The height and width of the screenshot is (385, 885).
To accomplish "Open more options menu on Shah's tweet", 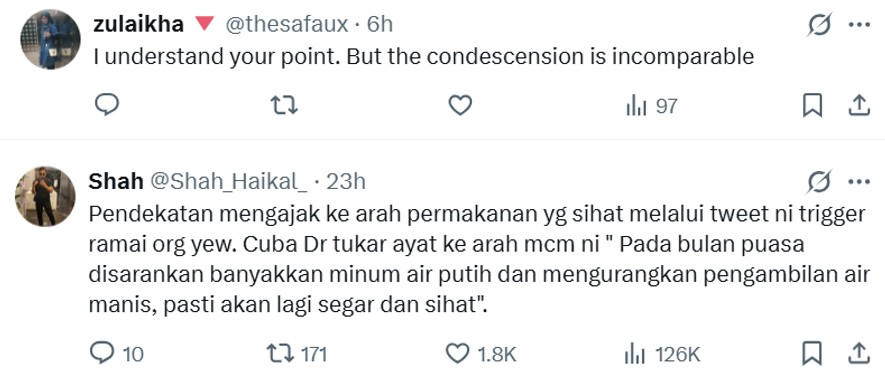I will click(859, 182).
